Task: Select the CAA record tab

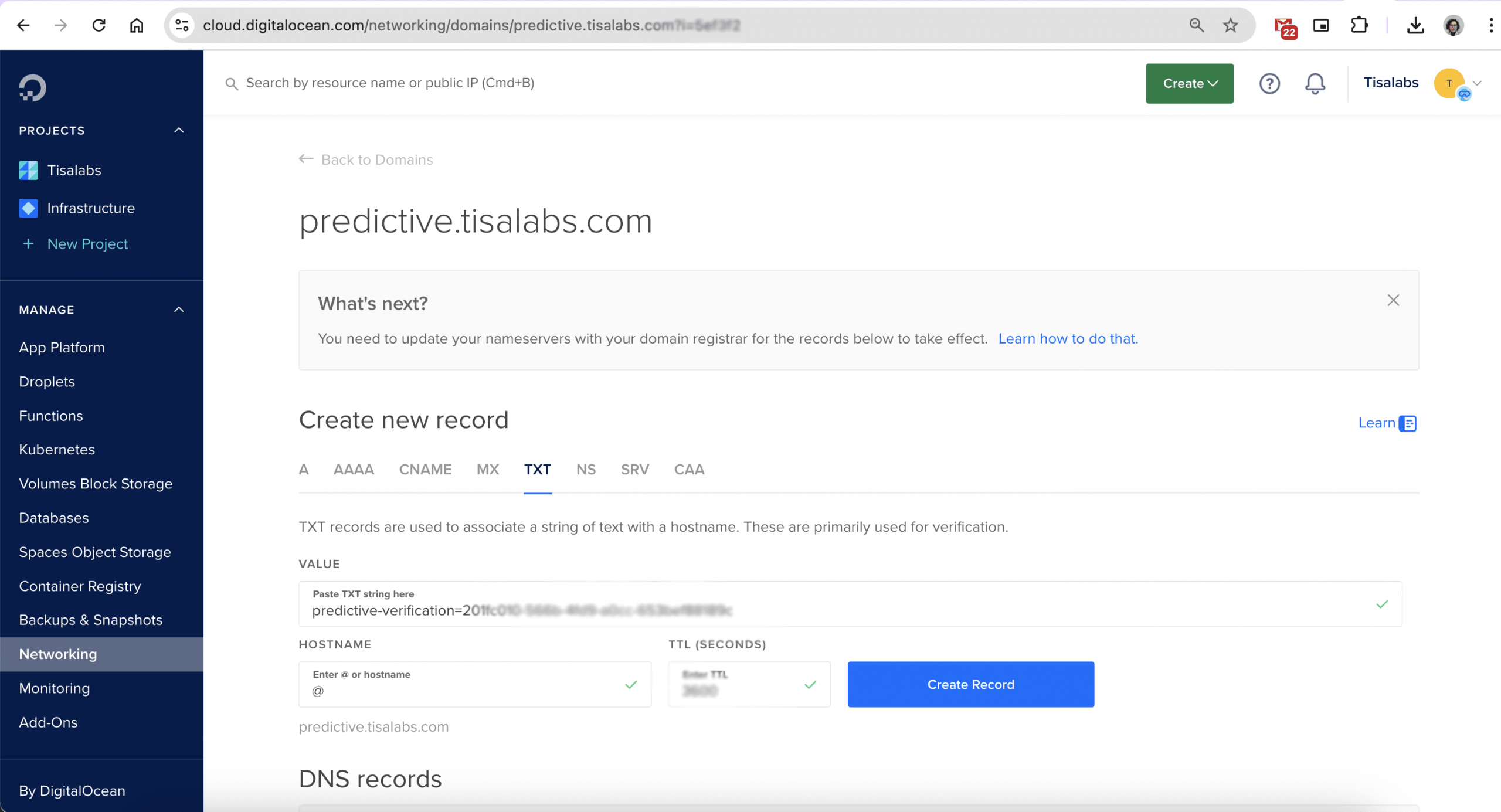Action: tap(689, 470)
